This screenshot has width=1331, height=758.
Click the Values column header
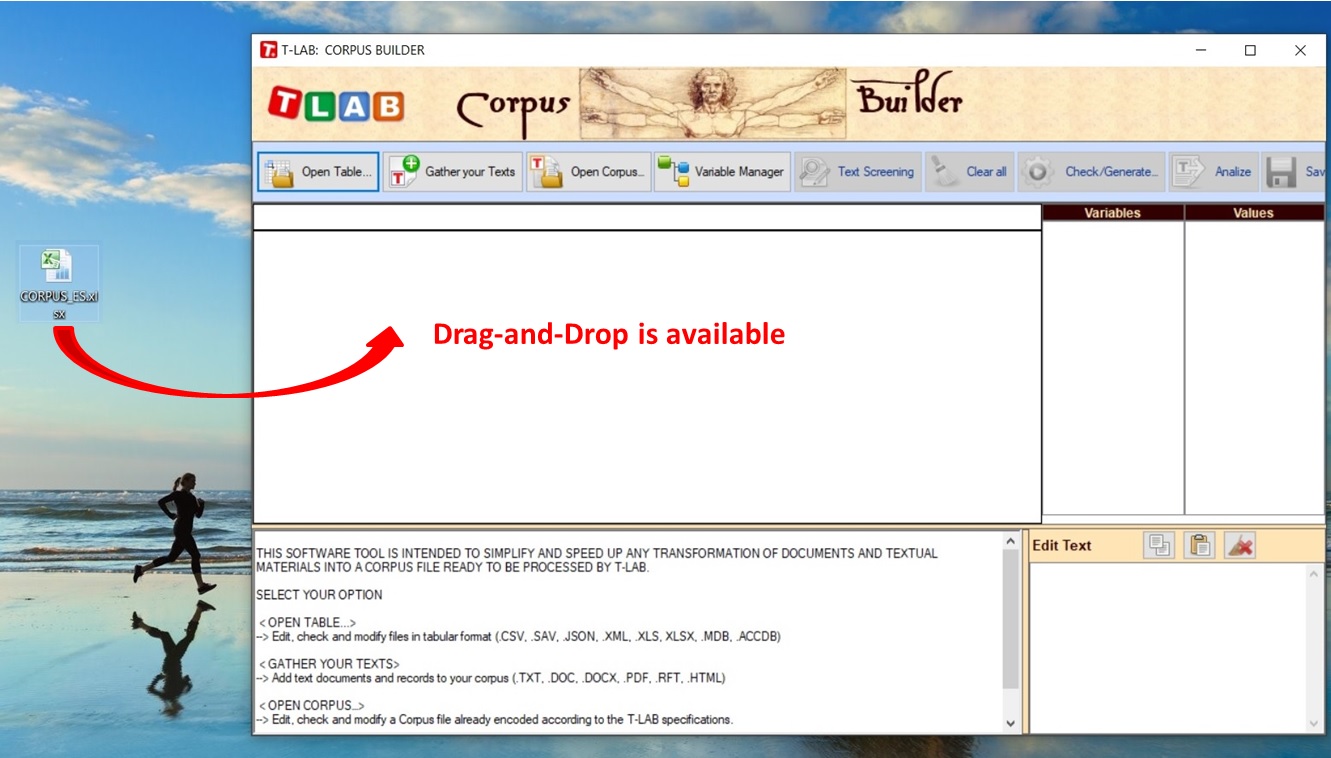[x=1254, y=212]
